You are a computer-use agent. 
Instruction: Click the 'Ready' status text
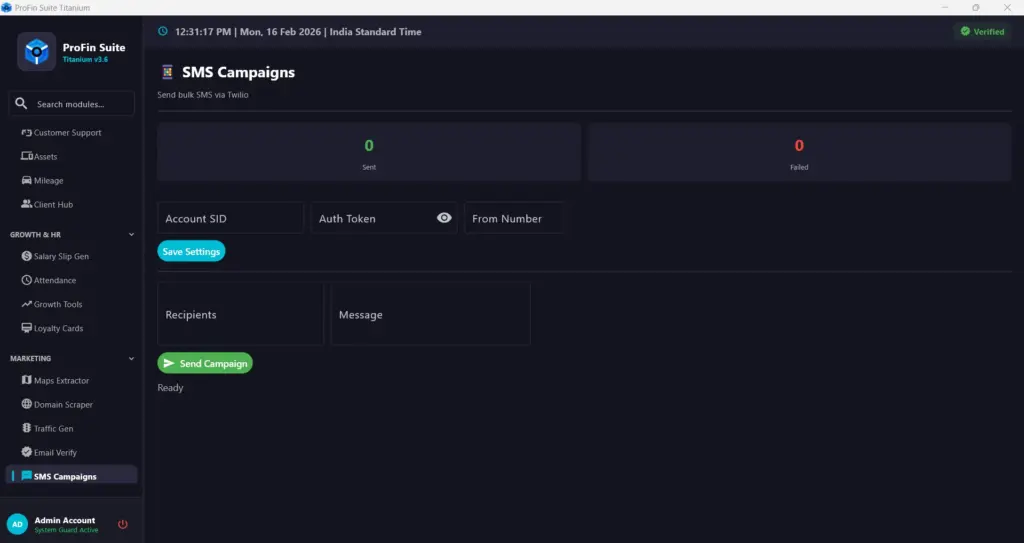pos(170,387)
